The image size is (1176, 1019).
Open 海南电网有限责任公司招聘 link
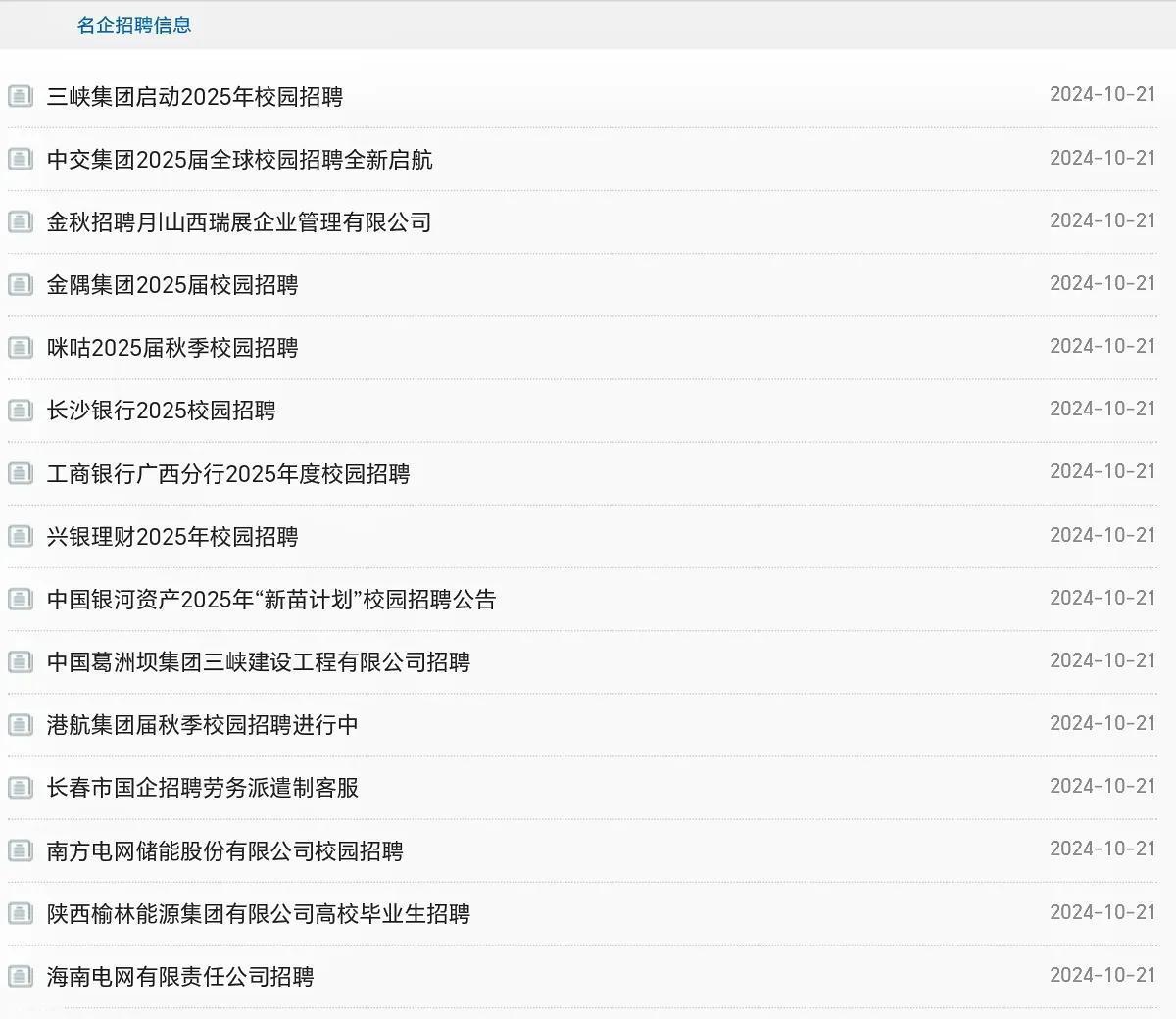[180, 976]
